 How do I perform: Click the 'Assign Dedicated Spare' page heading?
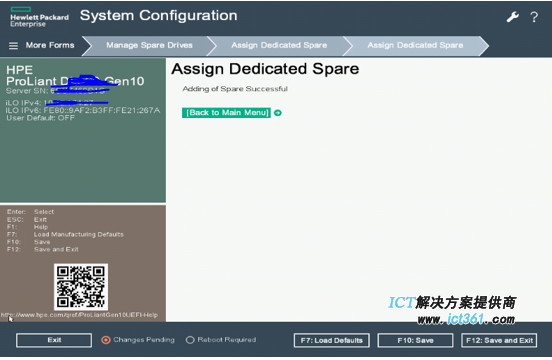[x=265, y=69]
